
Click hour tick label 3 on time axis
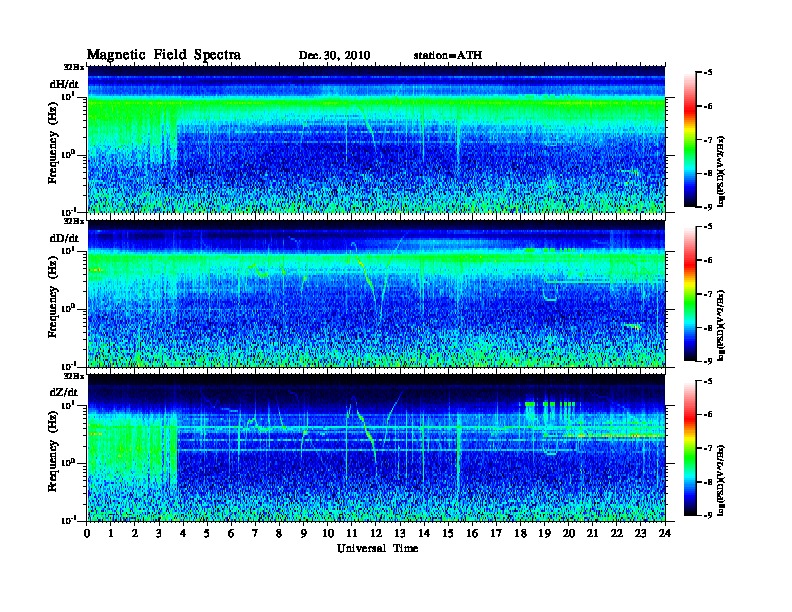[x=159, y=533]
